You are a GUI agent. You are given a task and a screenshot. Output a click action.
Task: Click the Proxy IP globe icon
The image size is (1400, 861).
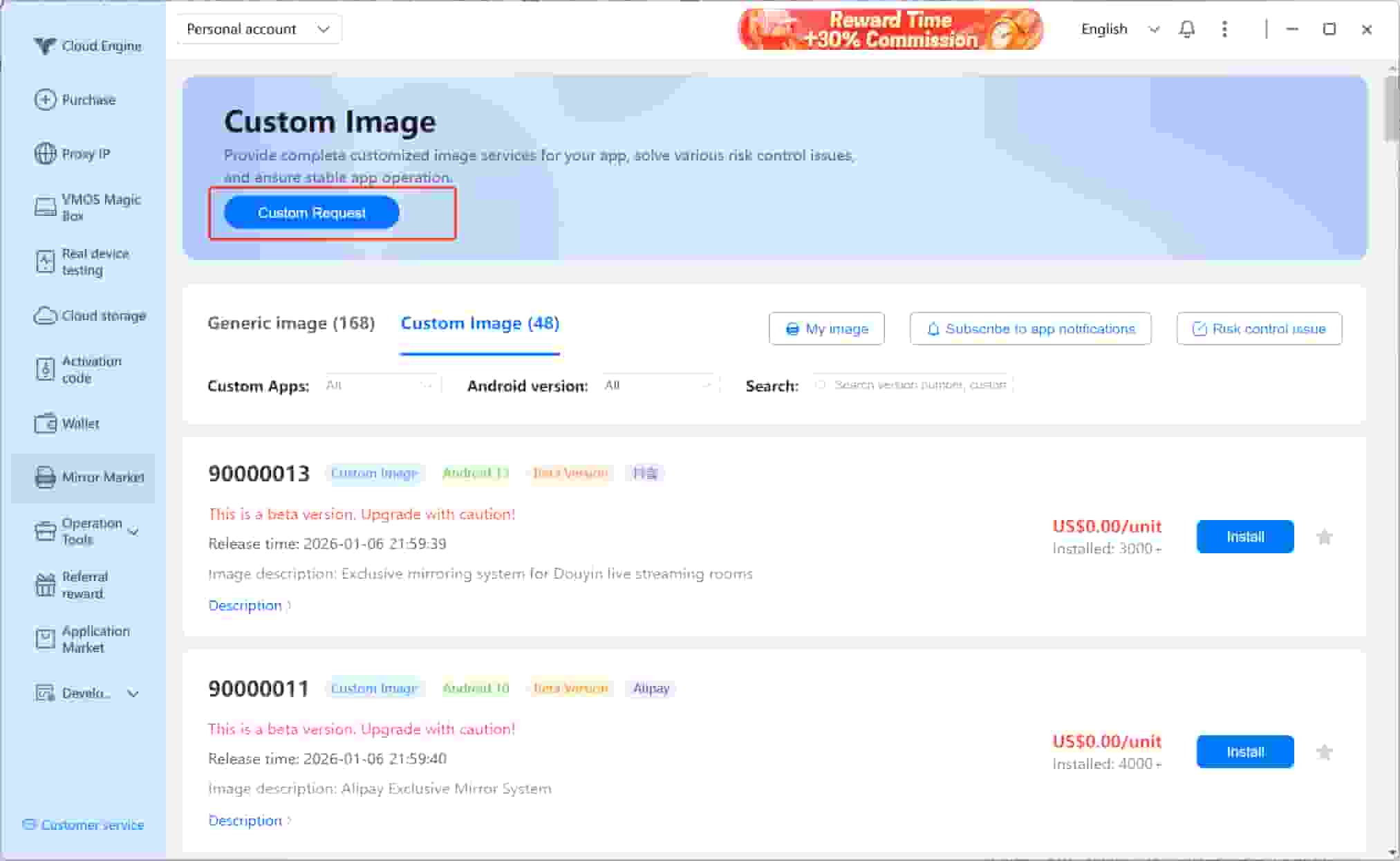point(45,154)
